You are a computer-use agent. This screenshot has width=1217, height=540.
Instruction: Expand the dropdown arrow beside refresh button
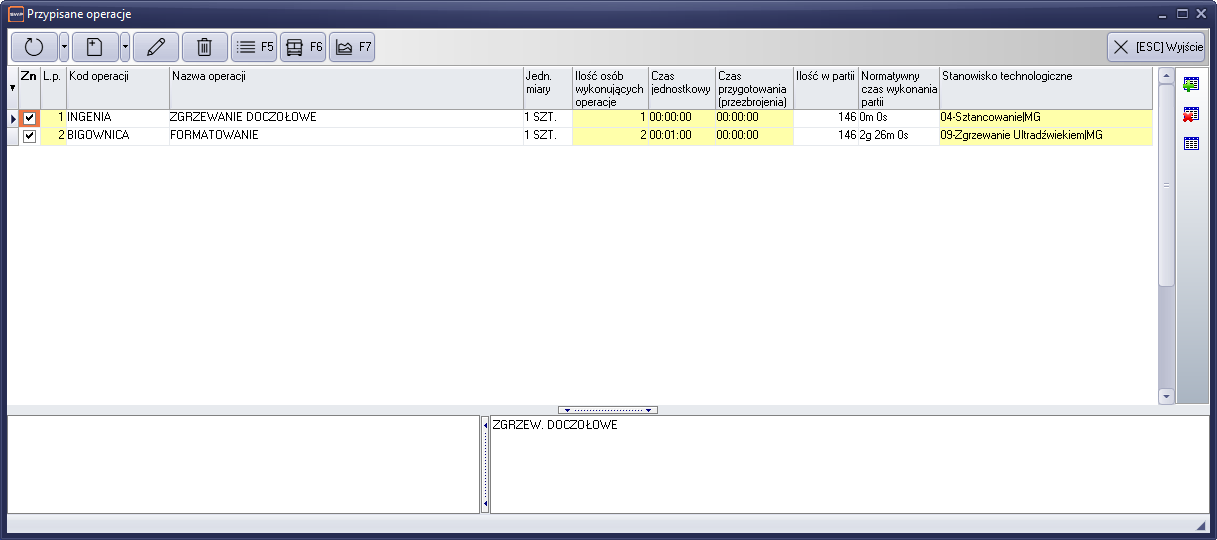pyautogui.click(x=64, y=47)
